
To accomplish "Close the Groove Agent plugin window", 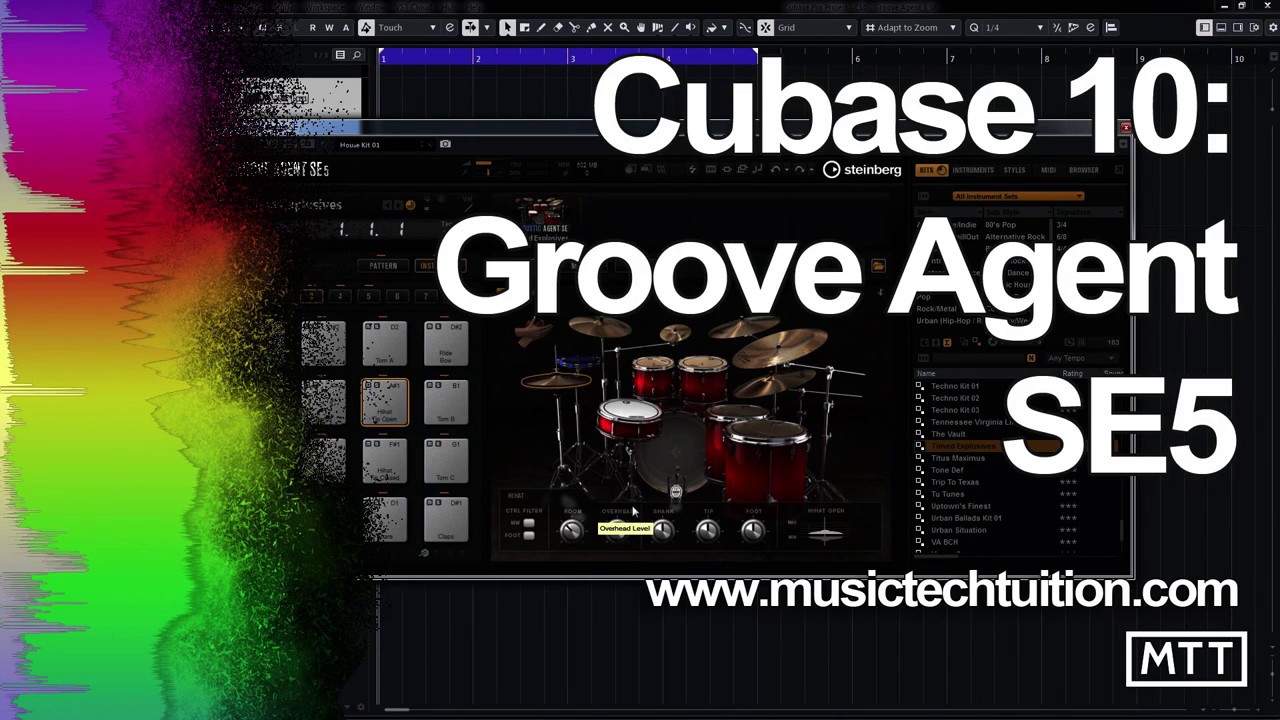I will point(1125,128).
